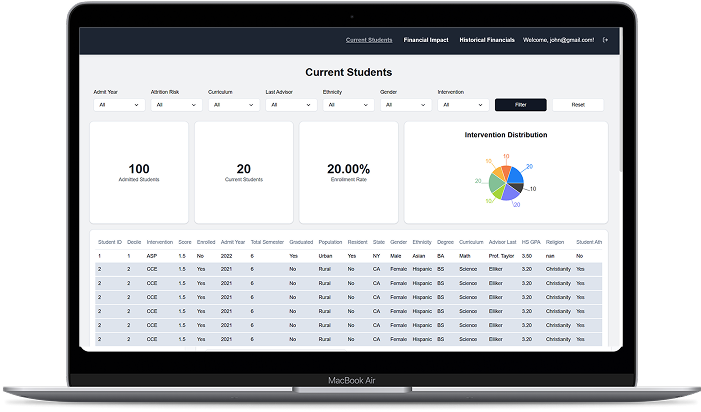This screenshot has height=412, width=701.
Task: Click the logout icon in the navbar
Action: coord(605,40)
